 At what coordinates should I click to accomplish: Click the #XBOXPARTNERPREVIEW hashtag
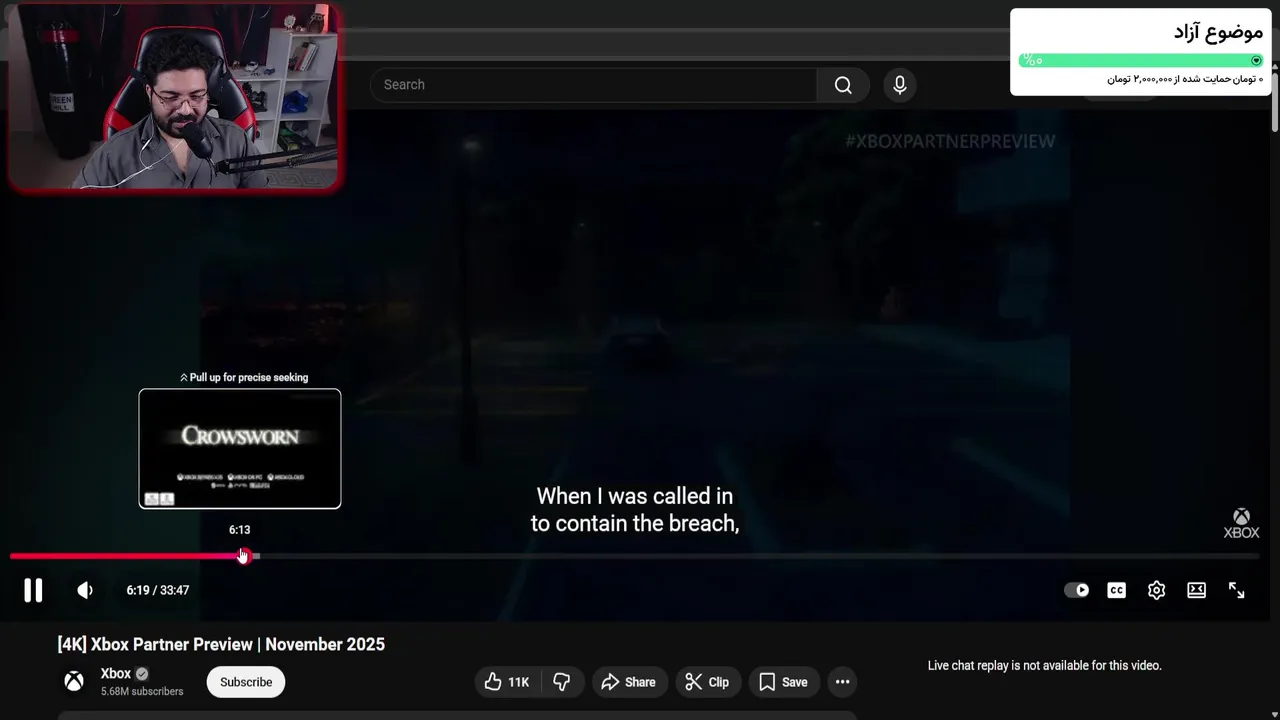coord(950,142)
